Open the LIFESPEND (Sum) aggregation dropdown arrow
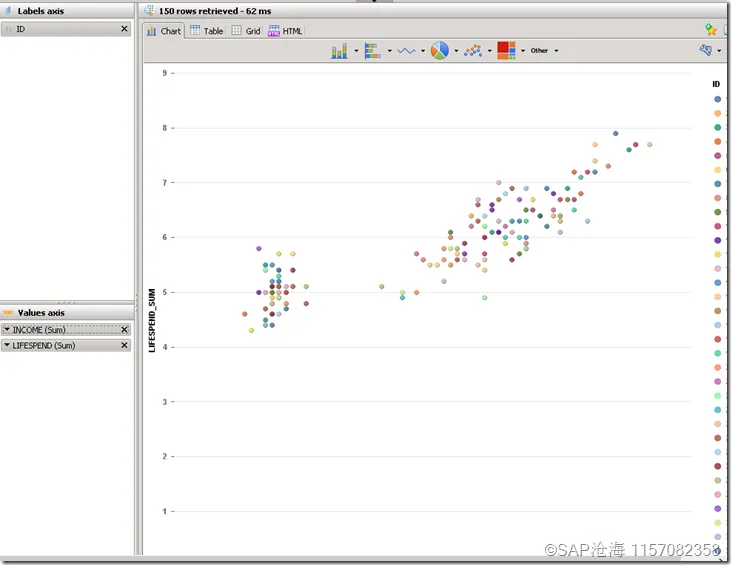 [x=7, y=345]
